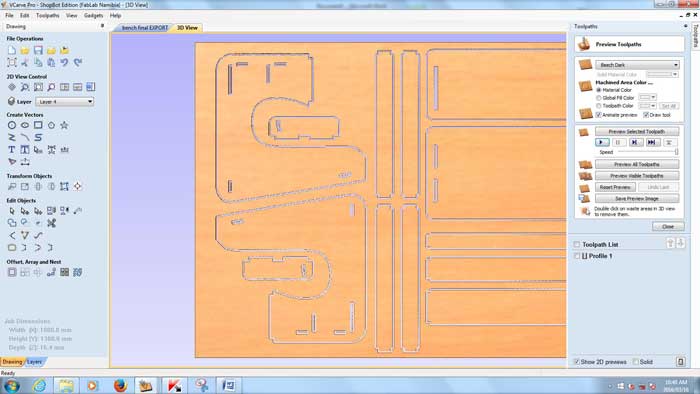
Task: Toggle the Solid checkbox
Action: 636,362
